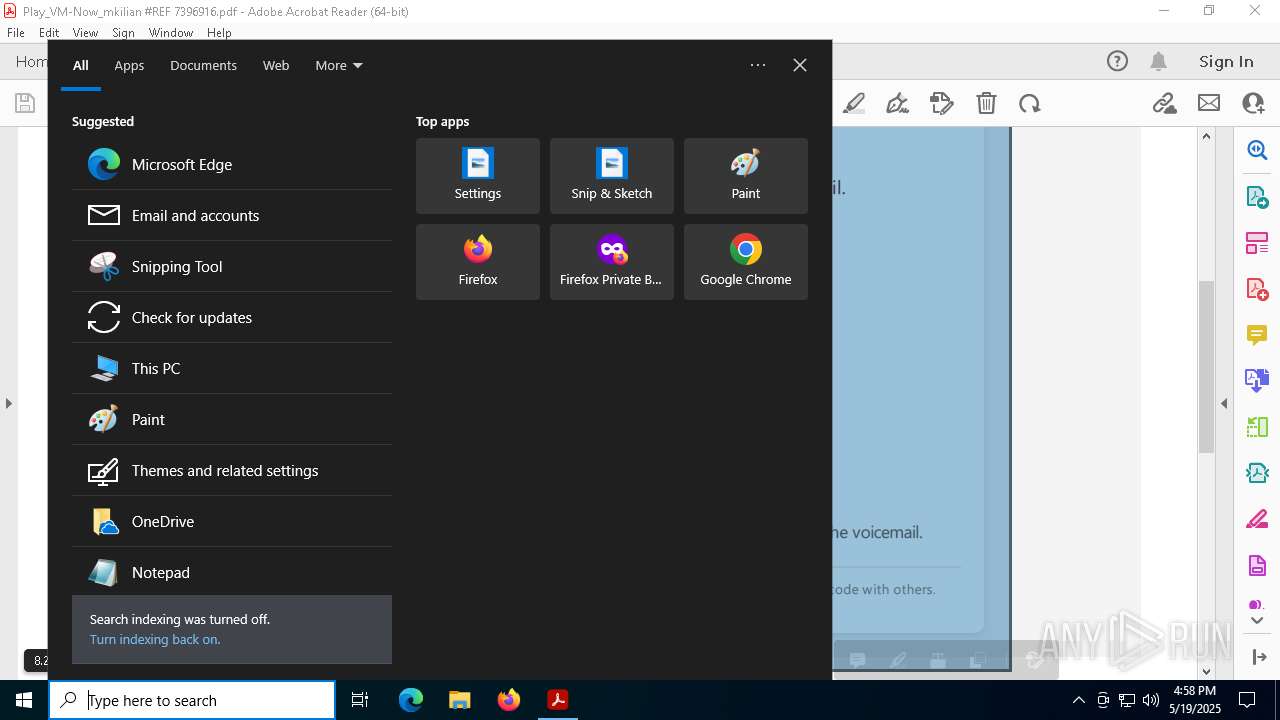Show hidden system tray icons
This screenshot has width=1280, height=720.
[1078, 700]
